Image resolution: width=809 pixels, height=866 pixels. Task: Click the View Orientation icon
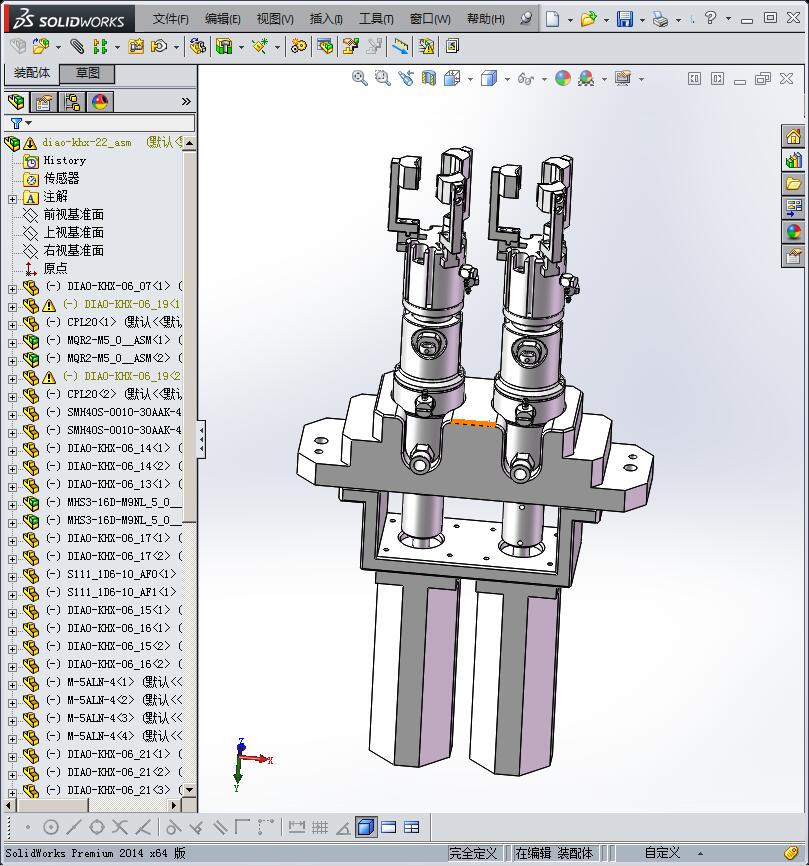coord(452,78)
